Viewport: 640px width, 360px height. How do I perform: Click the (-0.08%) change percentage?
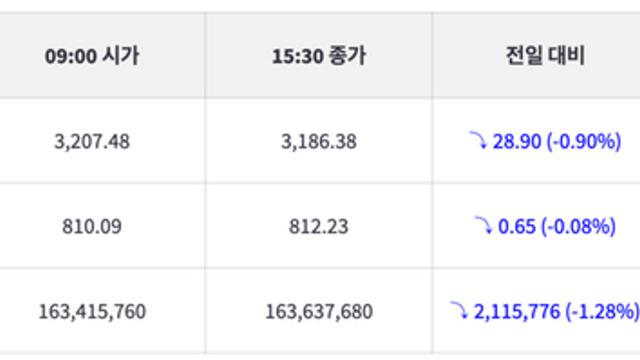[578, 227]
